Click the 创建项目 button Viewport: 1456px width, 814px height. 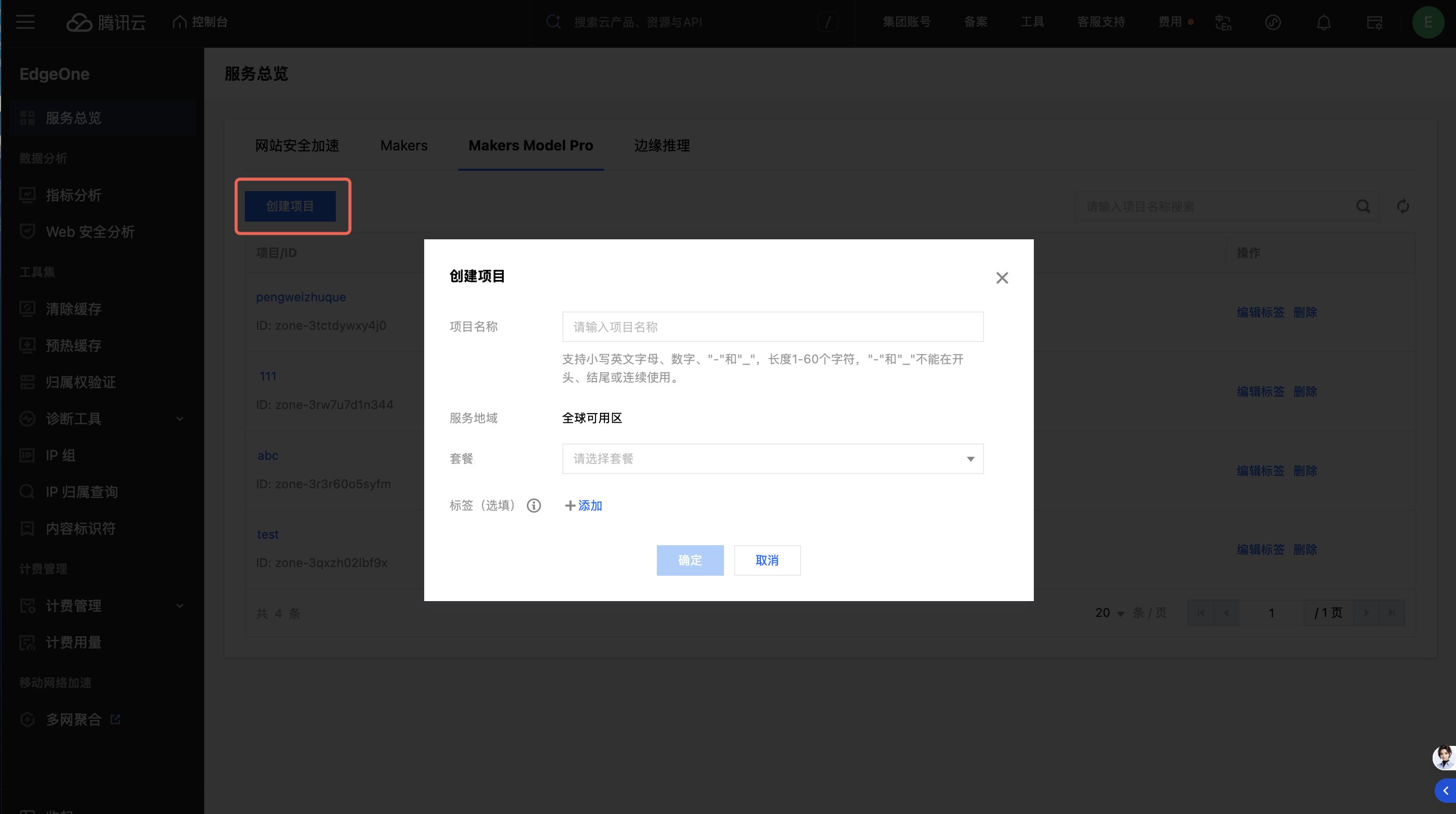tap(290, 206)
